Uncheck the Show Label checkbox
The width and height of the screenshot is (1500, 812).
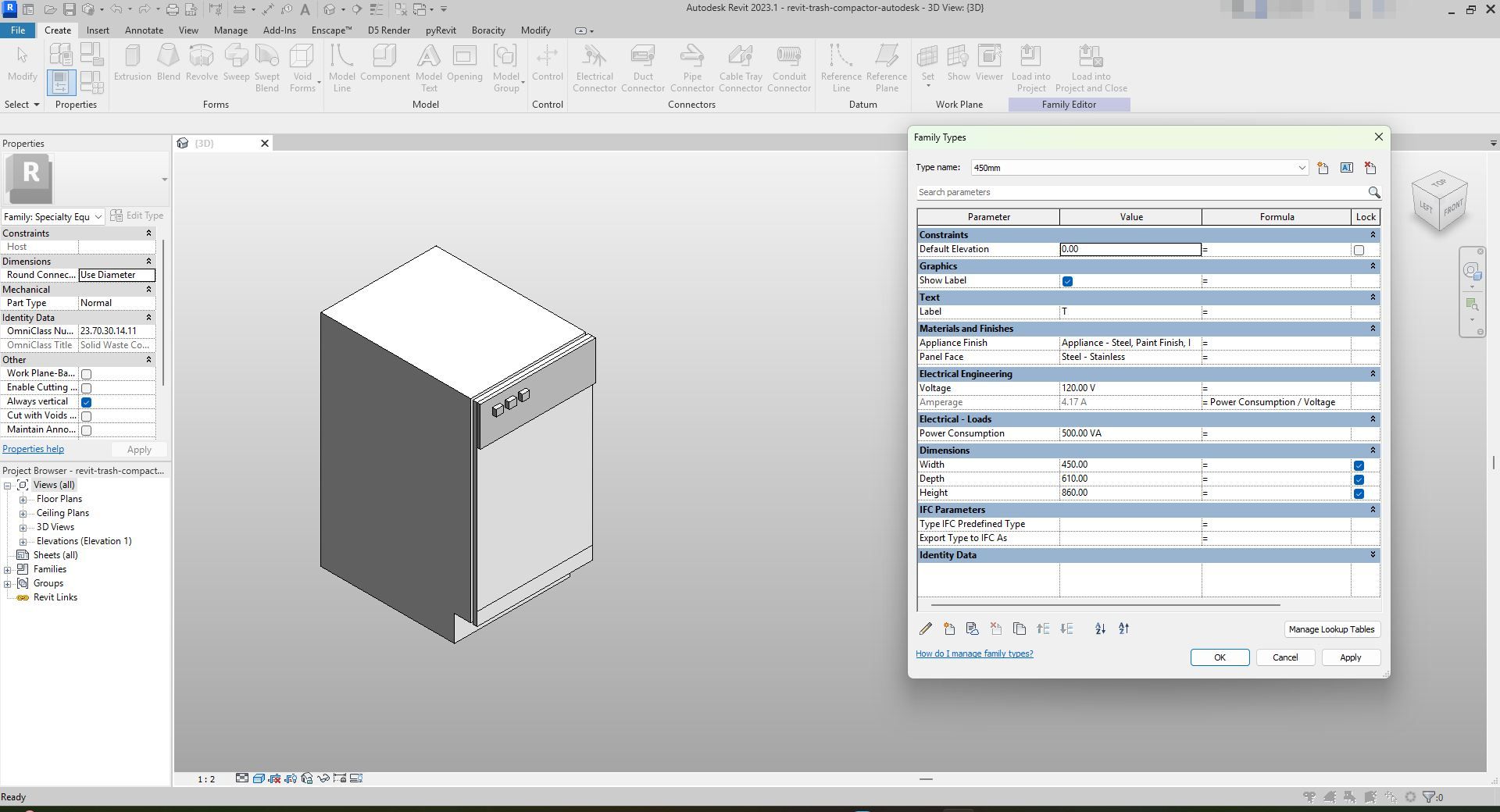(x=1067, y=281)
